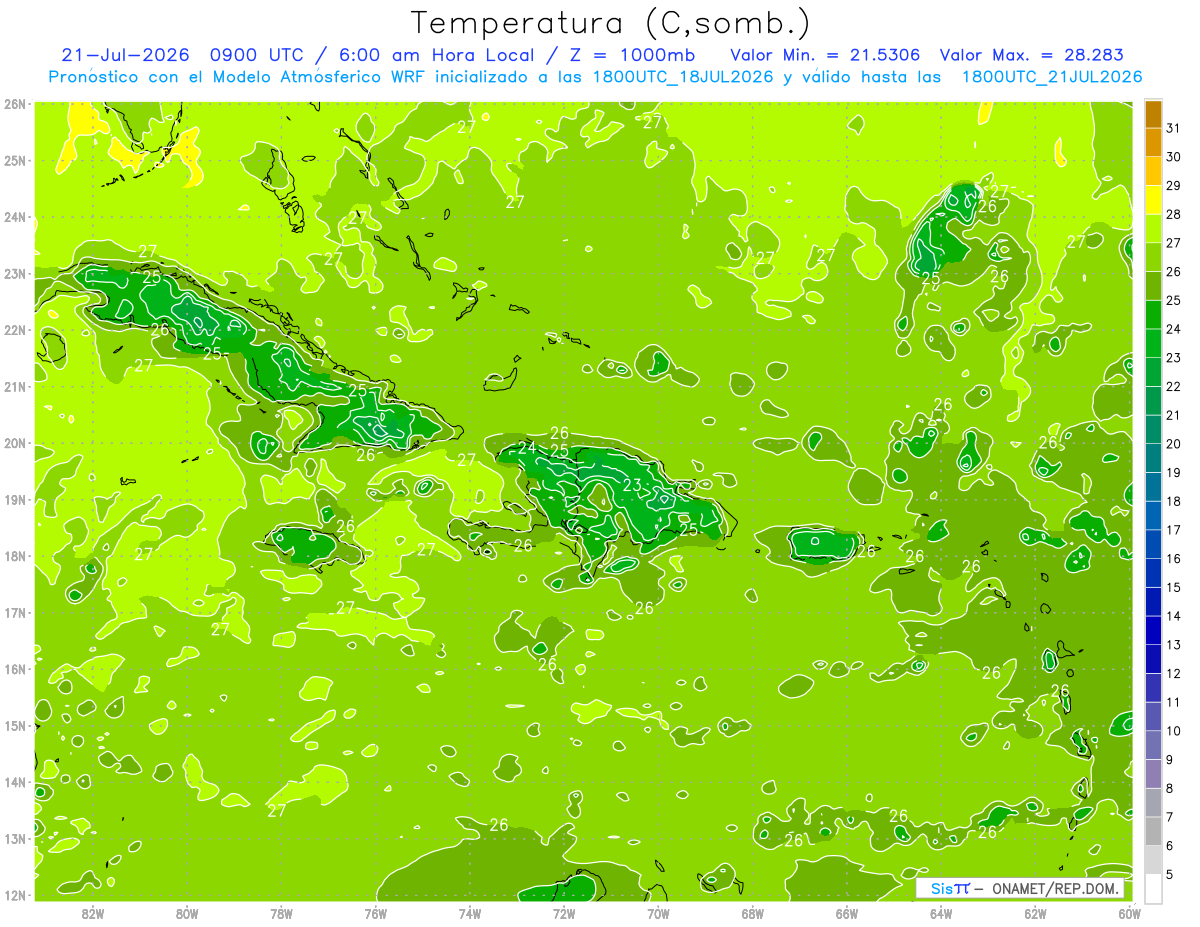Image resolution: width=1200 pixels, height=927 pixels.
Task: Click the longitude label "76W"
Action: click(376, 913)
